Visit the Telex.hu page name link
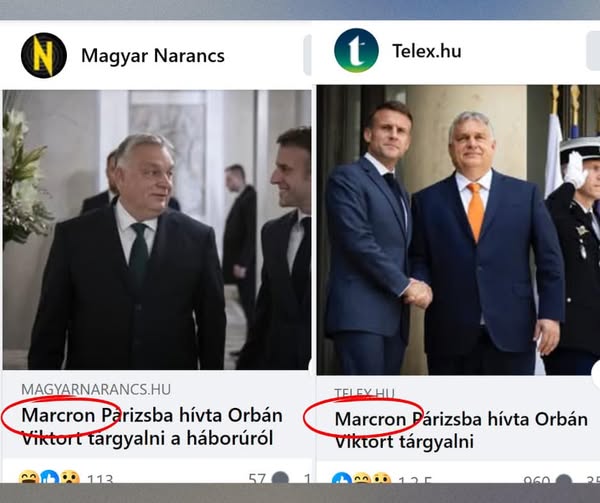The image size is (600, 503). point(427,51)
